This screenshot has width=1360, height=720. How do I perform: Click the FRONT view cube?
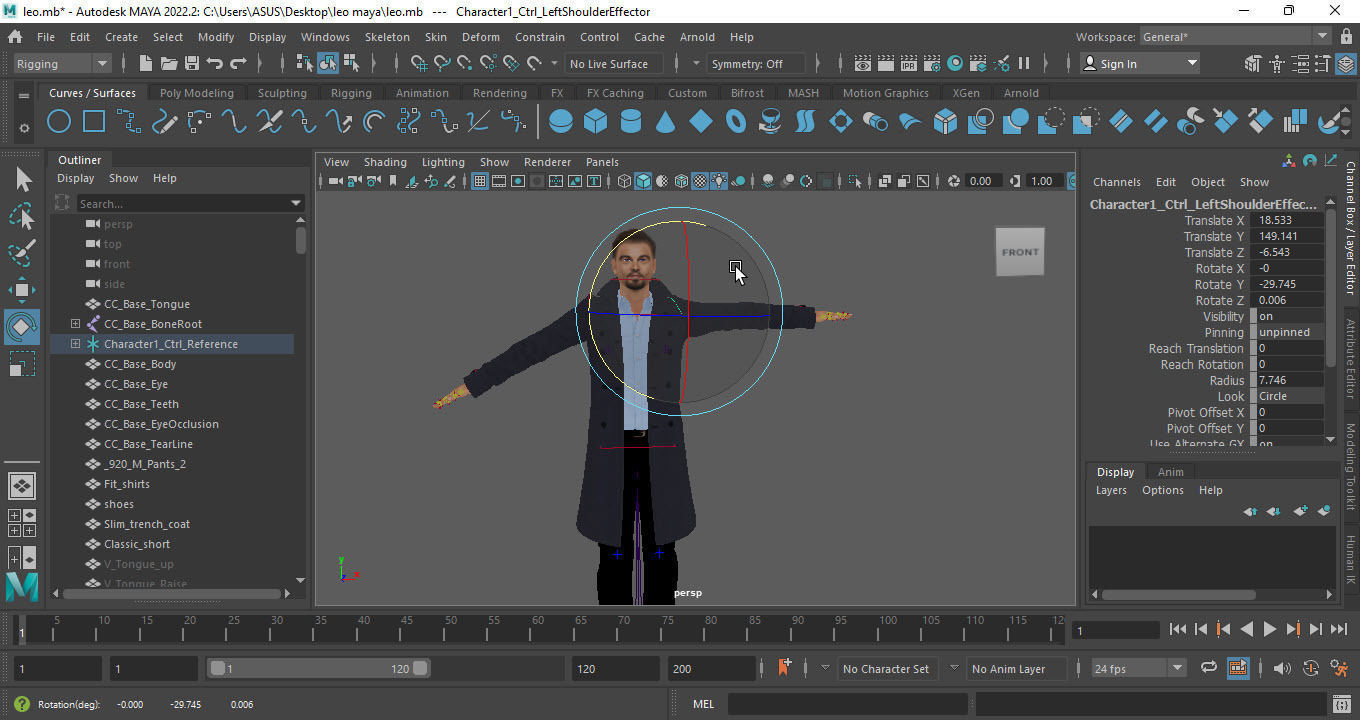1020,252
